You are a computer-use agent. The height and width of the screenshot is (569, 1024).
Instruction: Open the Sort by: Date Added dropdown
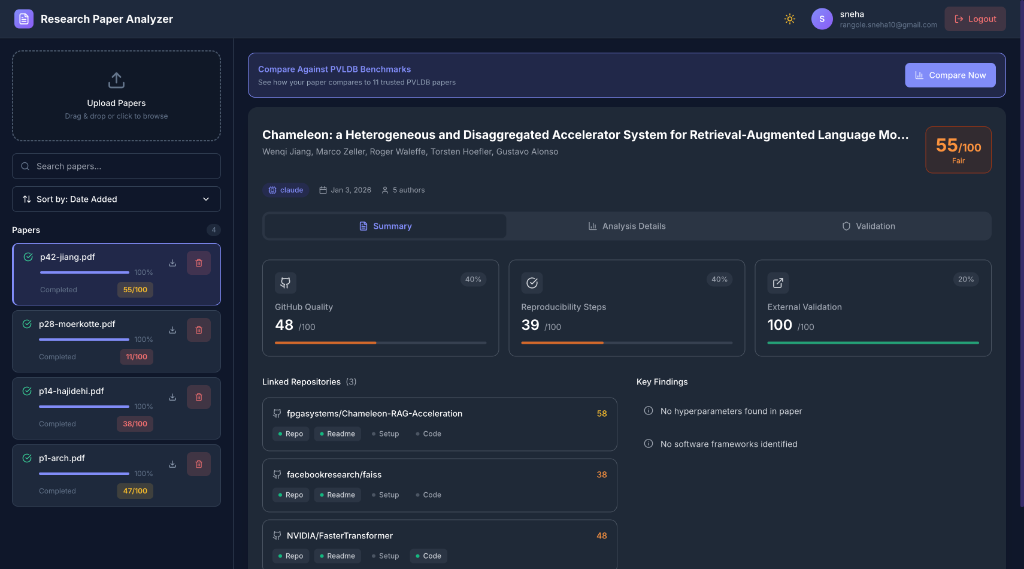pyautogui.click(x=116, y=199)
